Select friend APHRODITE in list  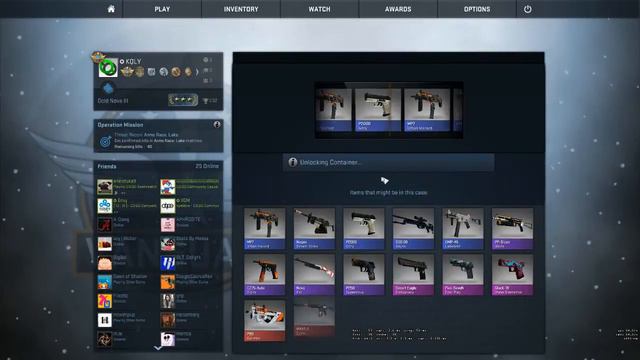pos(190,224)
